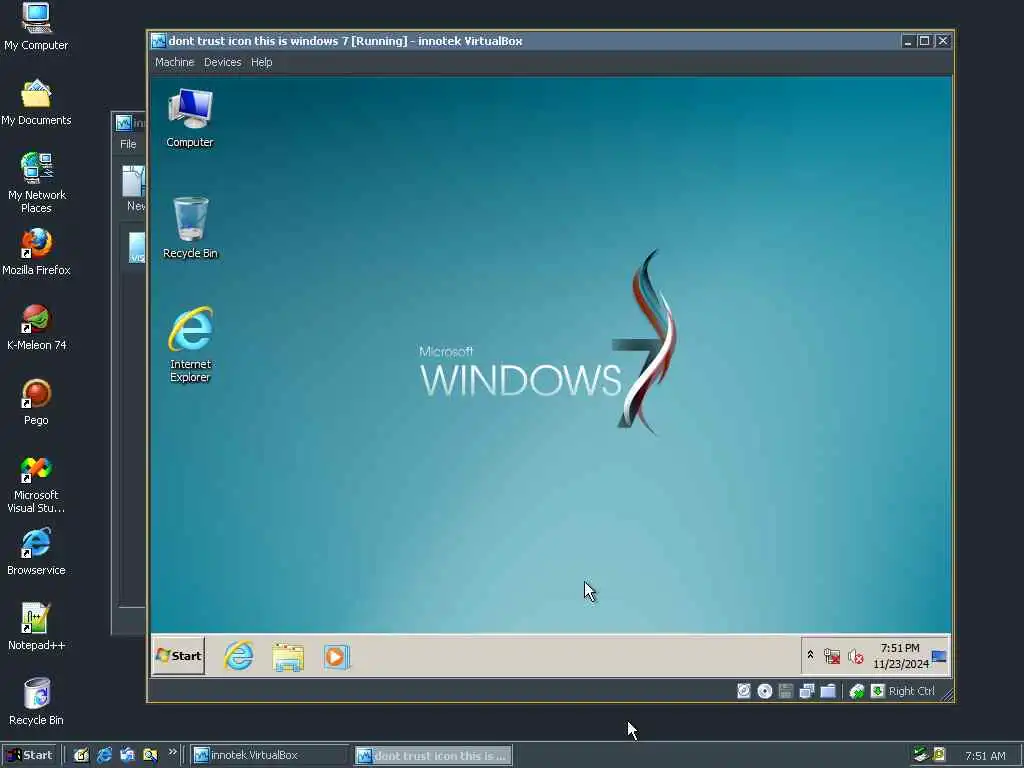The width and height of the screenshot is (1024, 768).
Task: Maximize the running VM window
Action: [x=924, y=40]
